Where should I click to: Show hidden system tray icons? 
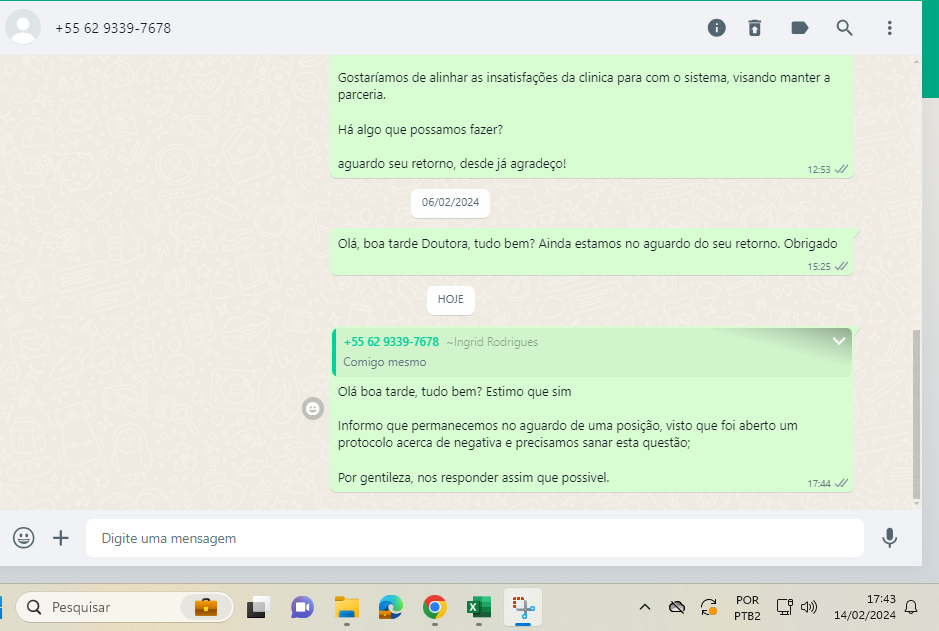[x=644, y=607]
